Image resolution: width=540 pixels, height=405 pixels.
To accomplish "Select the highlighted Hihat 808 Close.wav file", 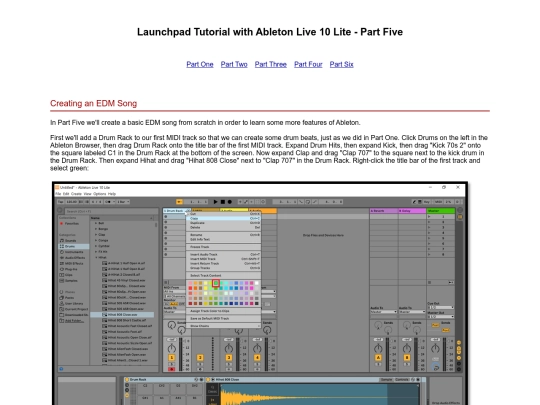I will click(122, 315).
